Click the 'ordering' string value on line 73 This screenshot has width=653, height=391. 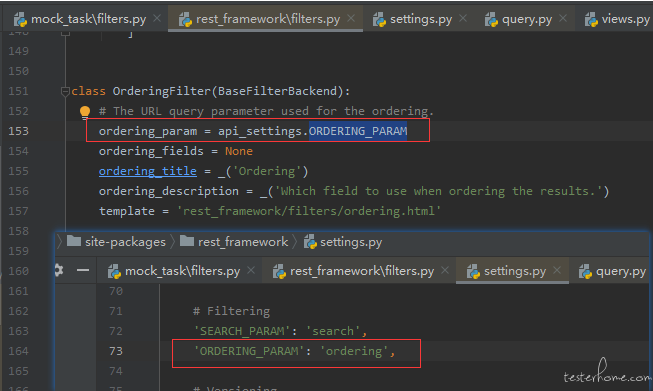[x=354, y=351]
